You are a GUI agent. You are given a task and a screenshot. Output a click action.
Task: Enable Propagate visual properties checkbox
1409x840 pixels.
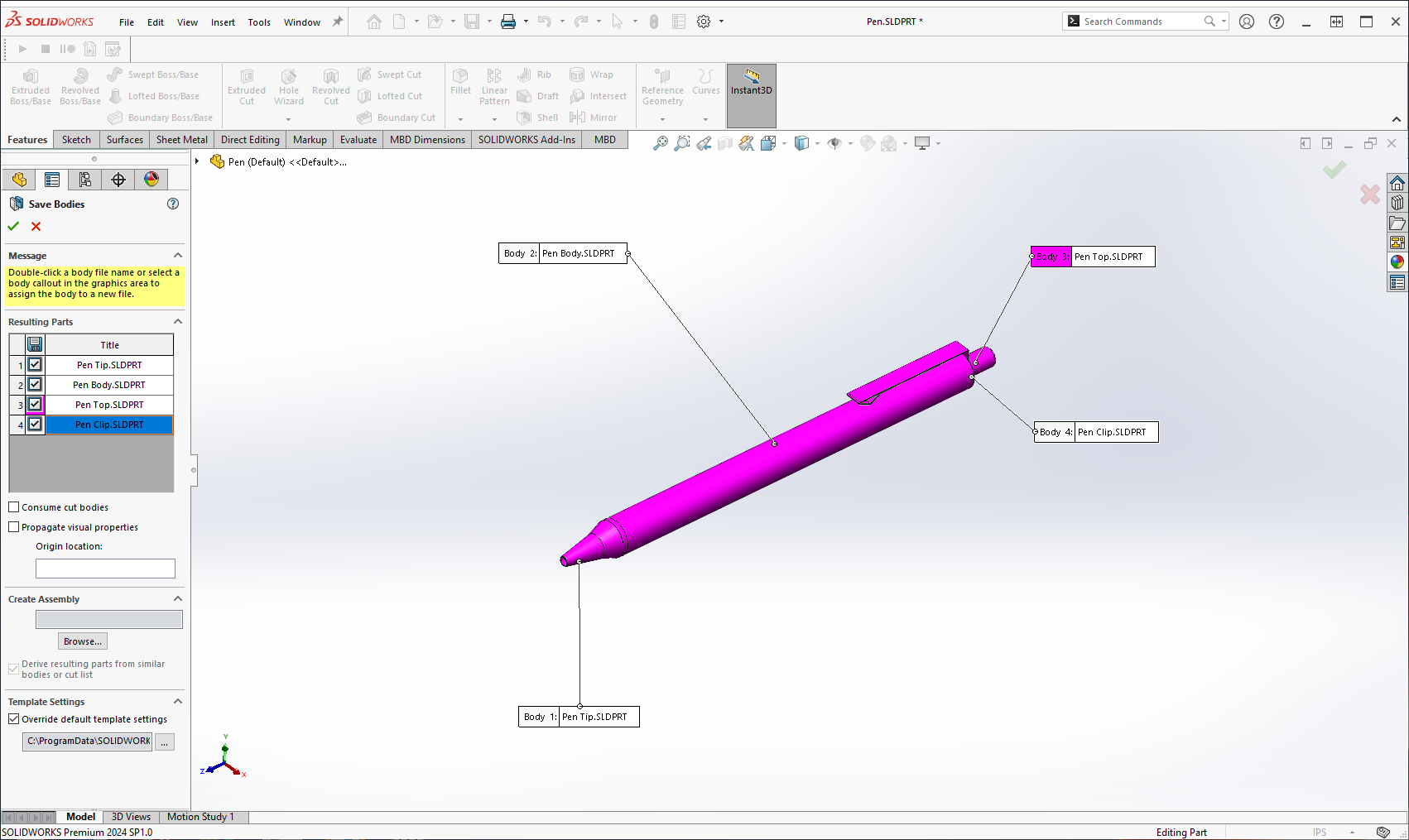click(14, 527)
